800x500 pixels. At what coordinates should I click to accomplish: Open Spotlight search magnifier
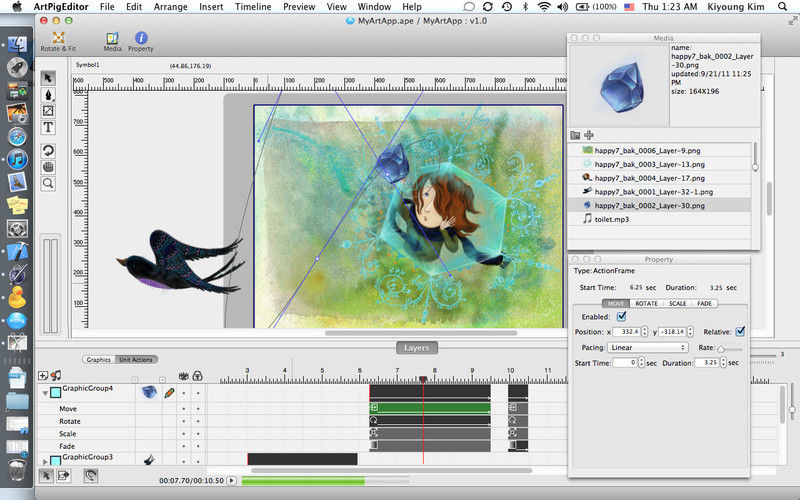pos(783,7)
